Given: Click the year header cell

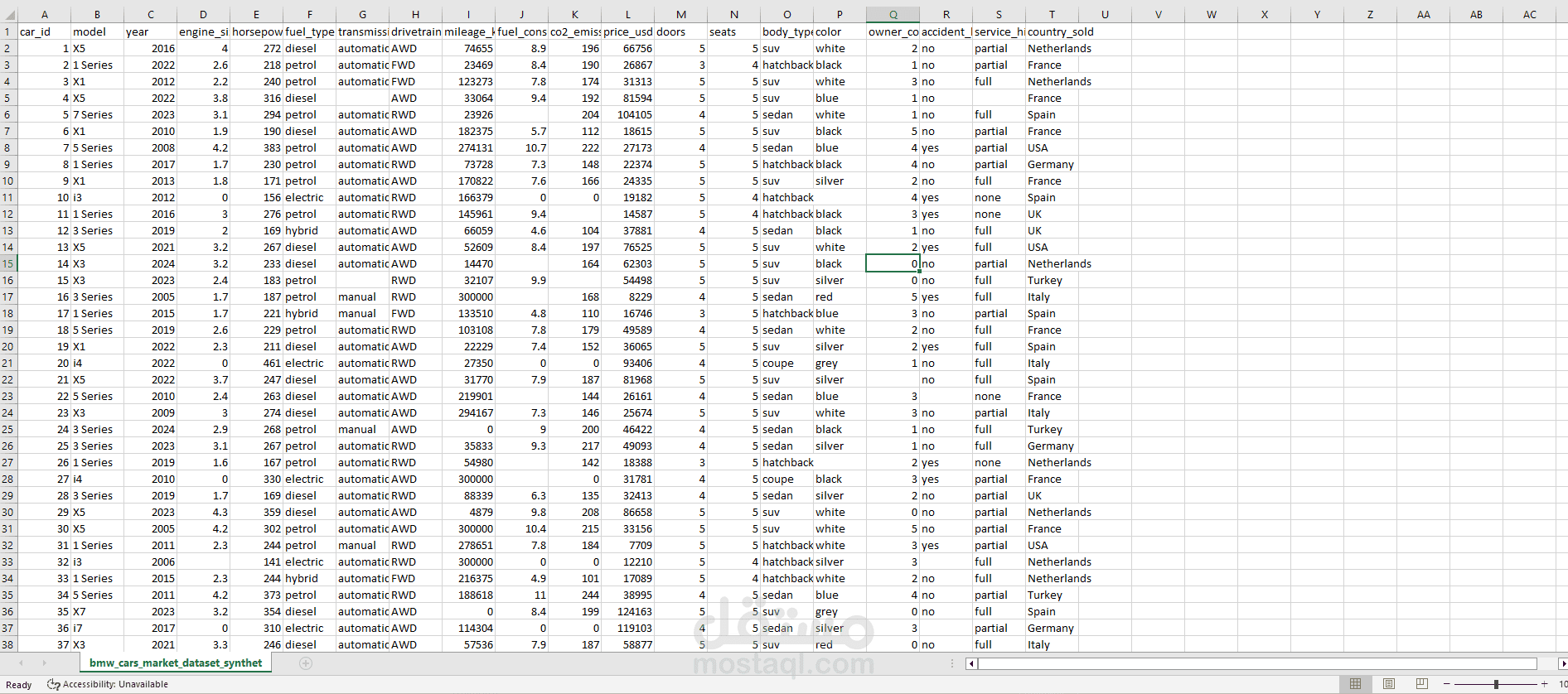Looking at the screenshot, I should point(150,31).
